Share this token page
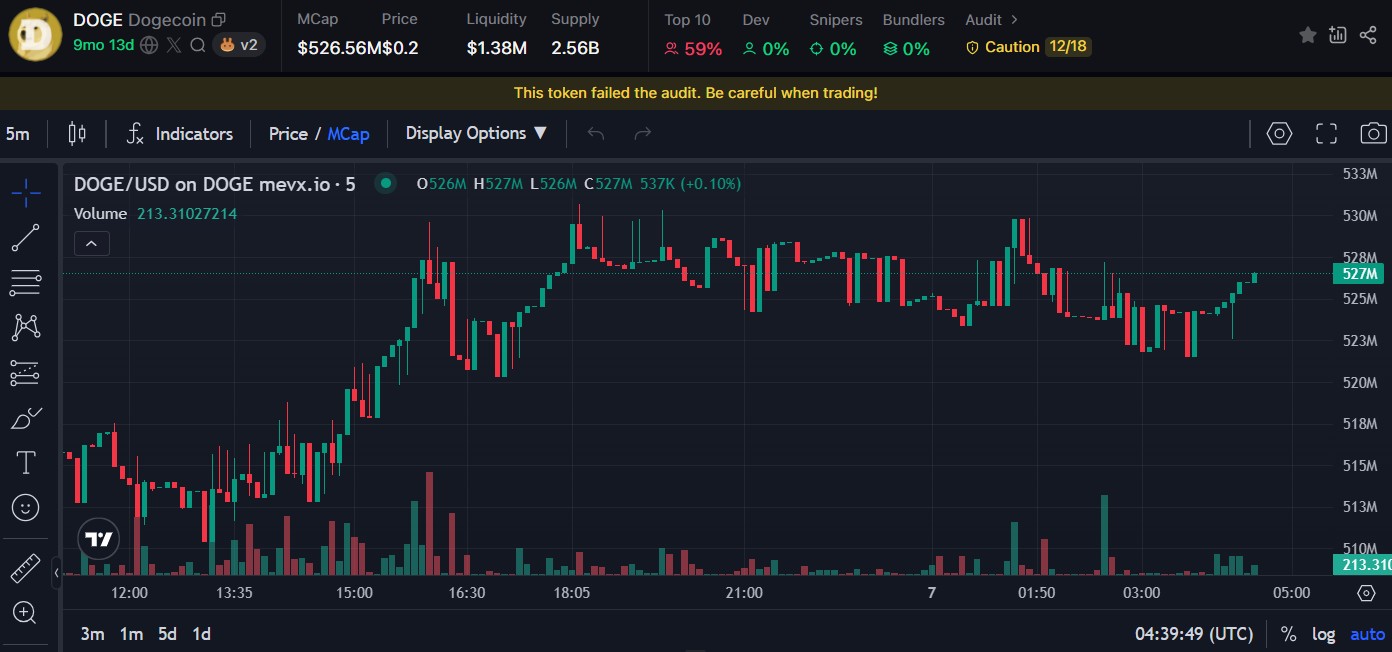1392x652 pixels. tap(1368, 35)
